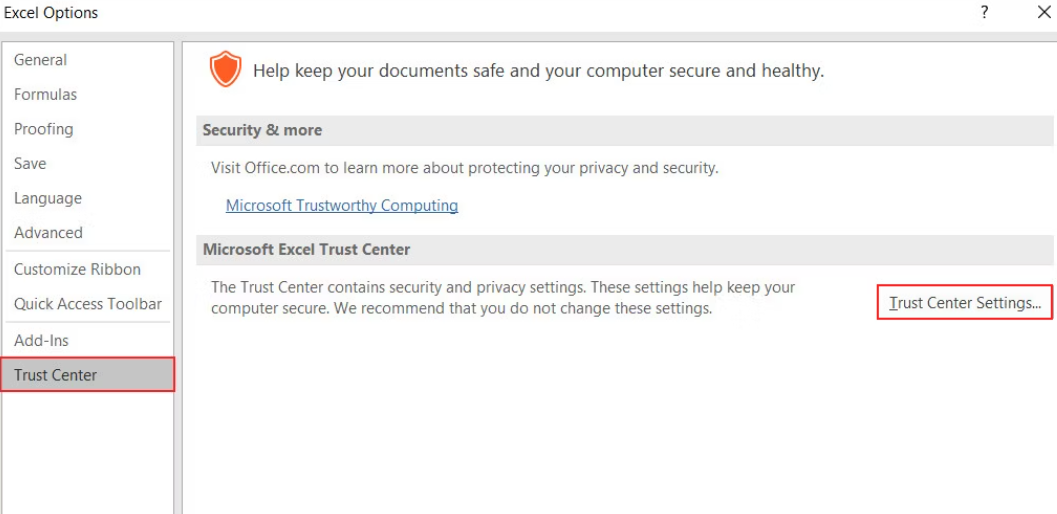
Task: Go to Language settings
Action: pos(48,198)
